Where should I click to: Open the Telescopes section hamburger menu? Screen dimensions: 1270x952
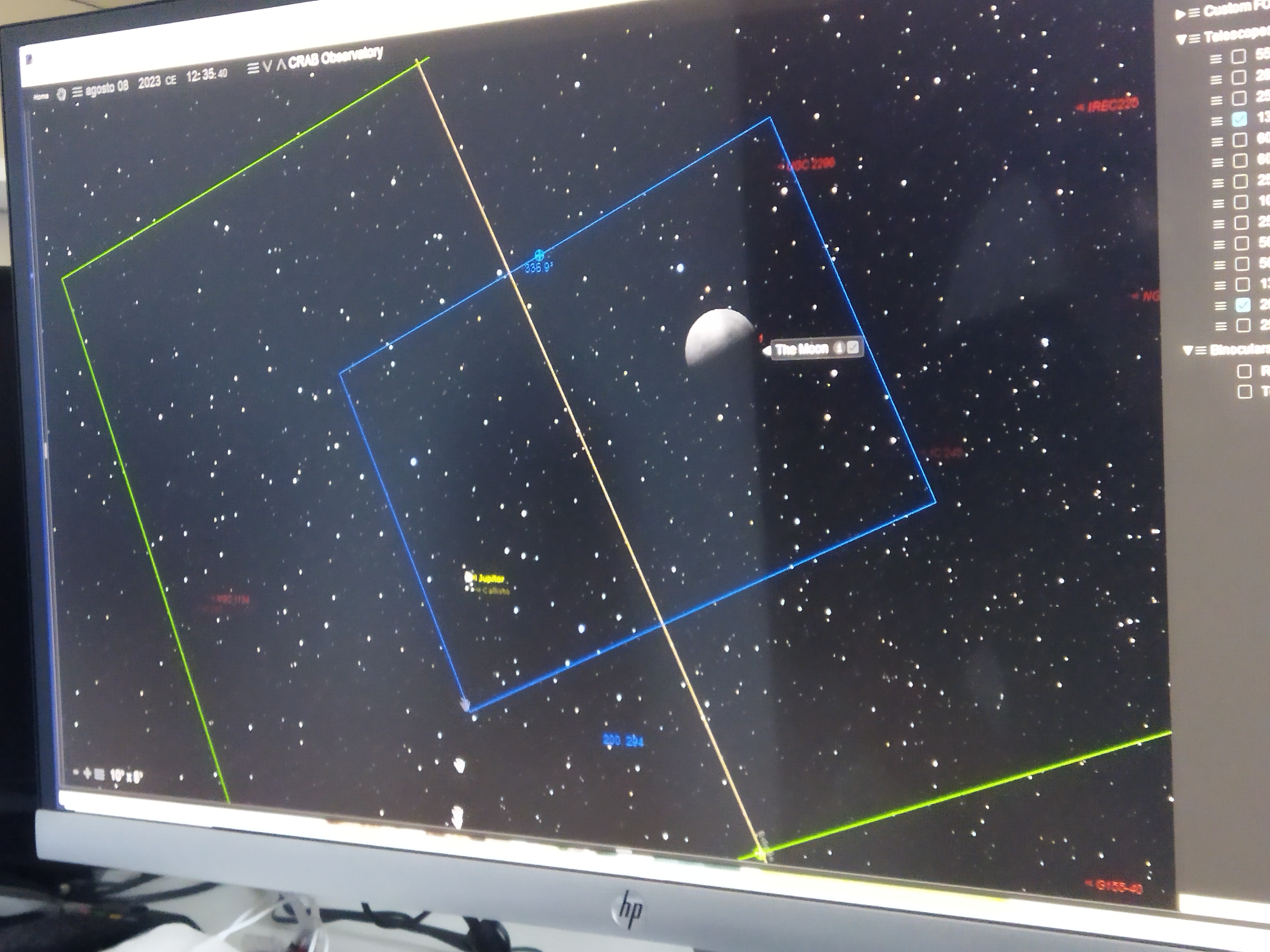tap(1195, 39)
